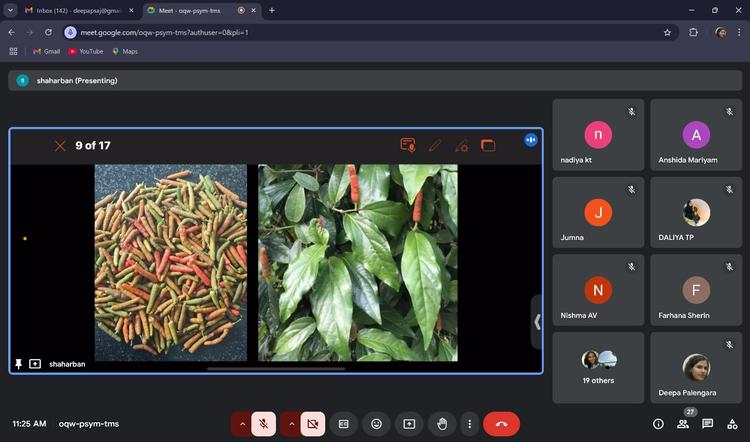Open the YouTube bookmark
The height and width of the screenshot is (442, 750).
(86, 51)
